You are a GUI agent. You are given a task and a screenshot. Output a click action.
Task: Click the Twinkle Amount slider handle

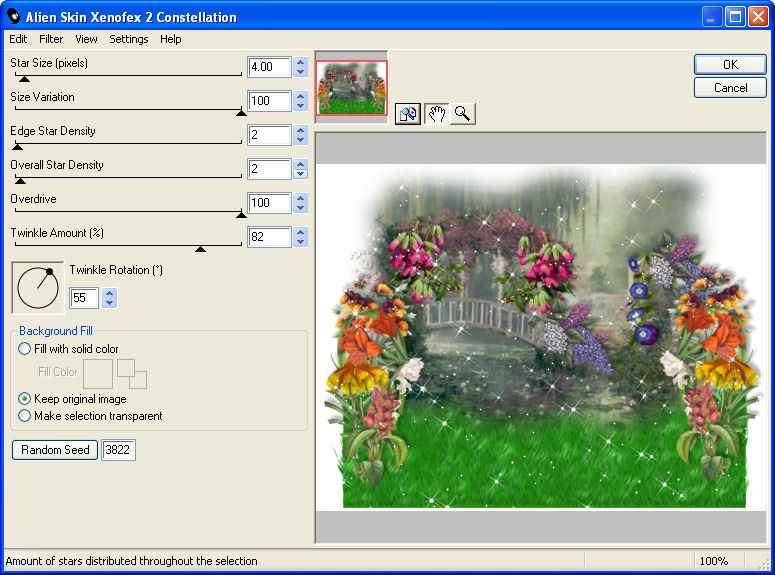[x=201, y=248]
